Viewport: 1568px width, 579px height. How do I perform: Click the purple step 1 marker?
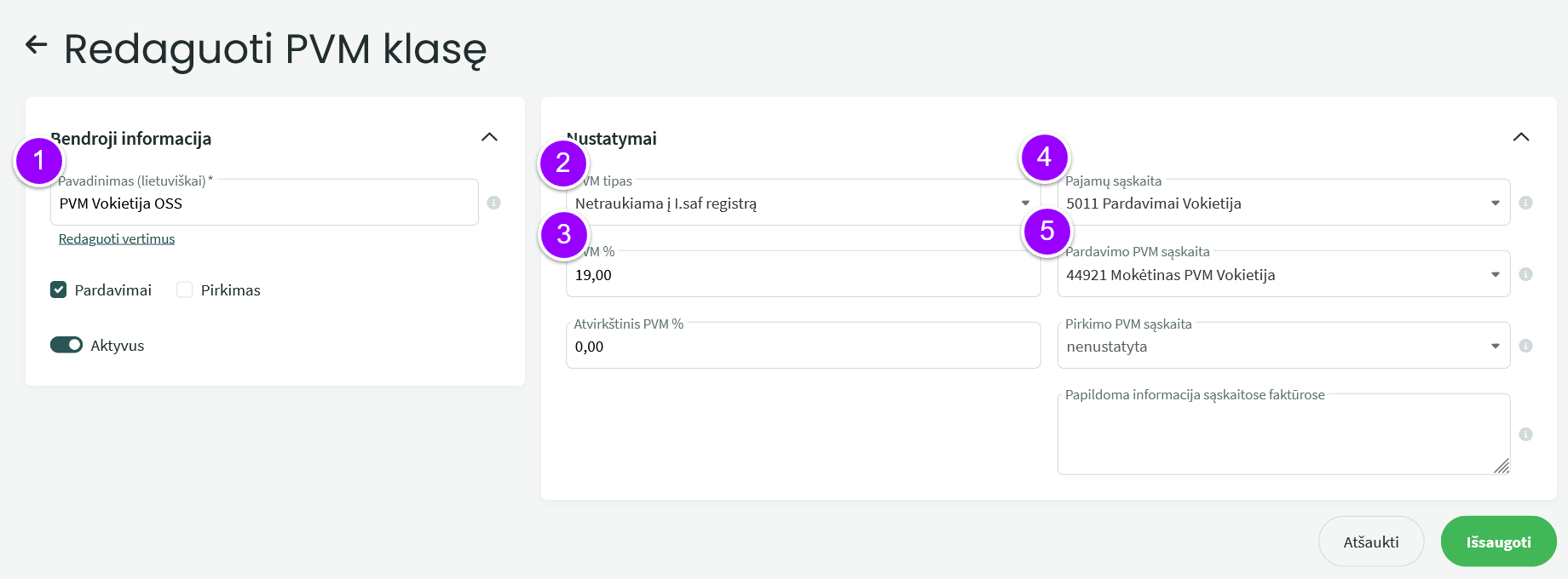click(x=39, y=161)
